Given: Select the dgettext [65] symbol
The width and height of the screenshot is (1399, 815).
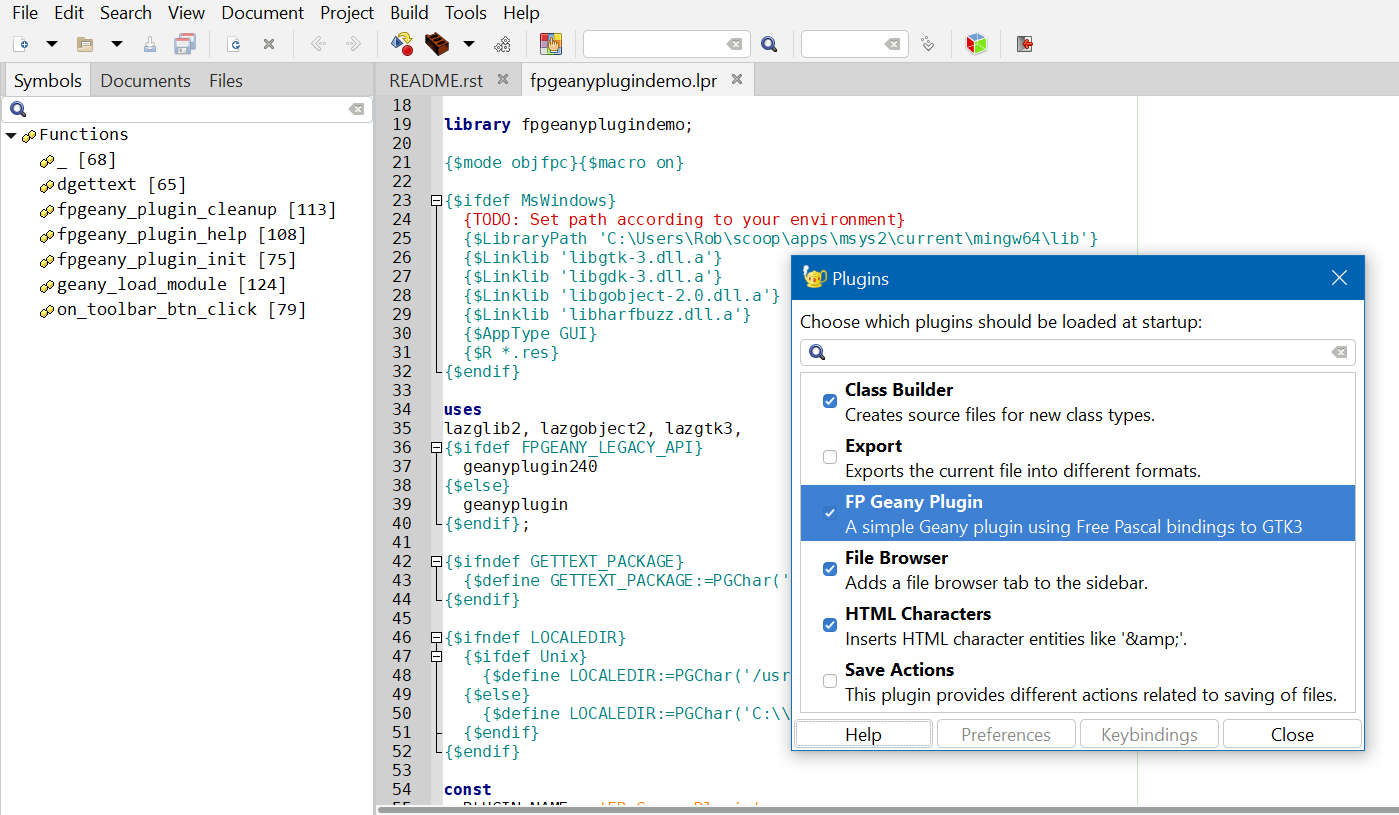Looking at the screenshot, I should click(121, 184).
